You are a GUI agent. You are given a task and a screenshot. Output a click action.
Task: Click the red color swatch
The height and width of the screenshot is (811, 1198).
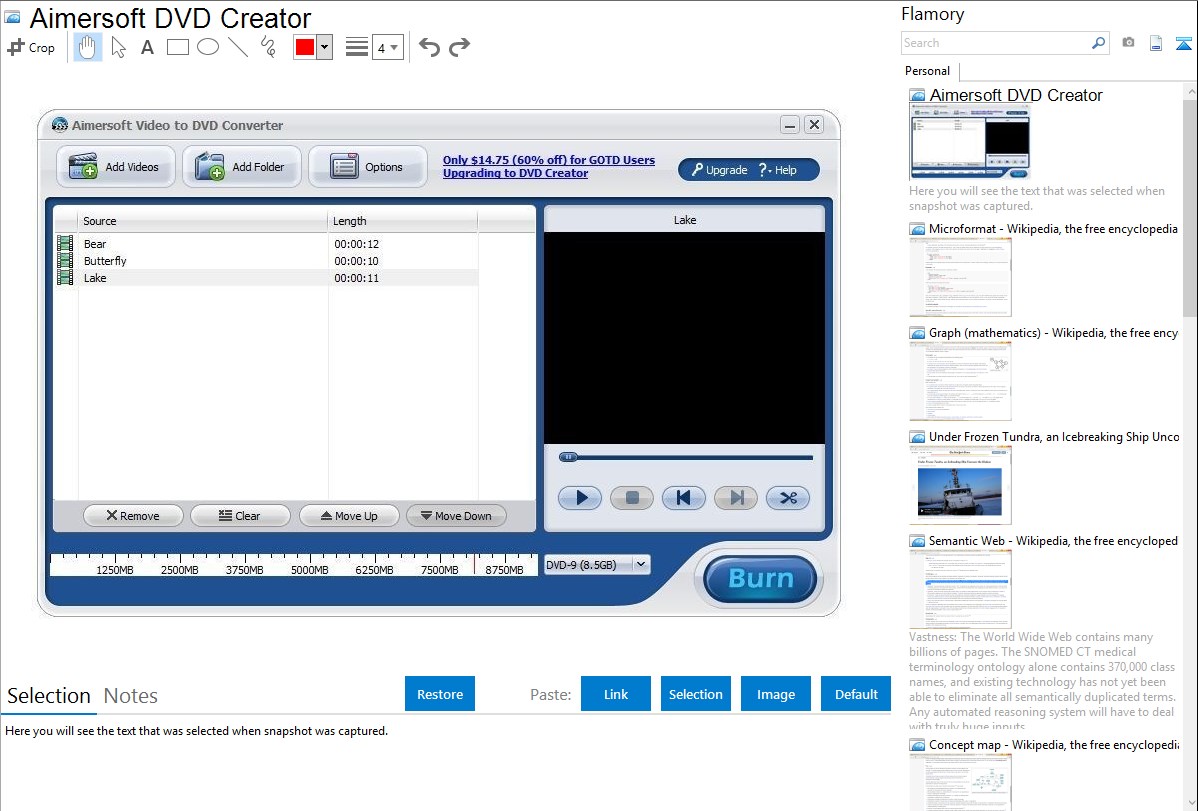(x=305, y=47)
